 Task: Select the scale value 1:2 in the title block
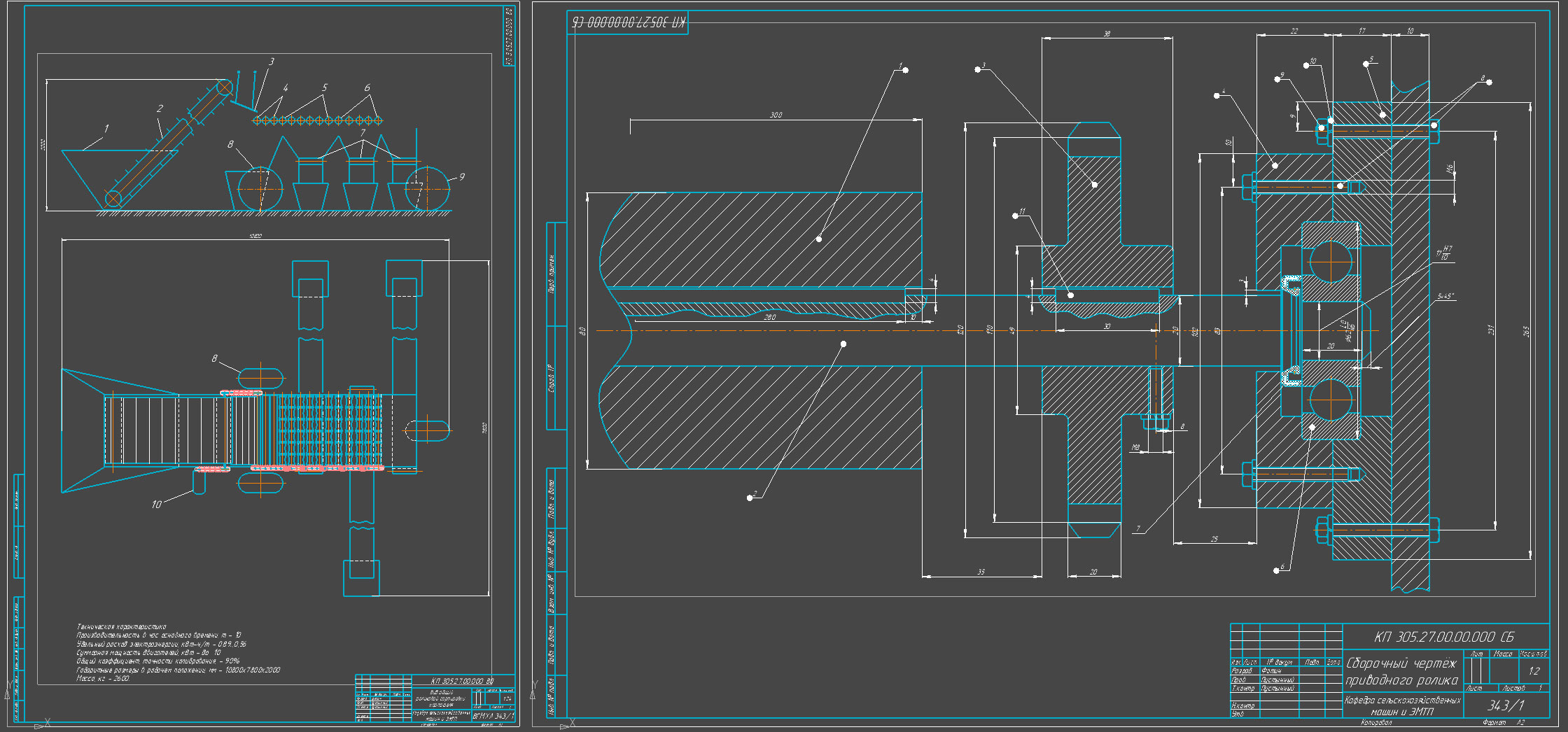click(1534, 670)
